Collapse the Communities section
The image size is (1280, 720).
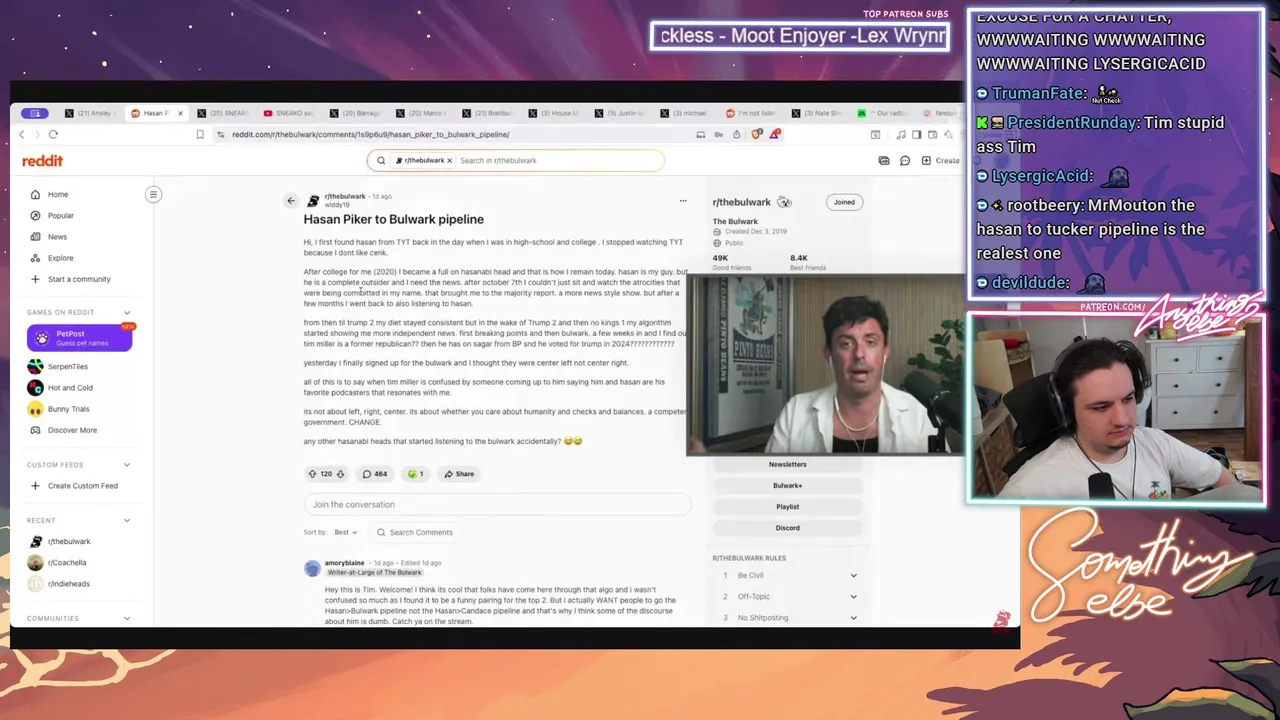[127, 618]
